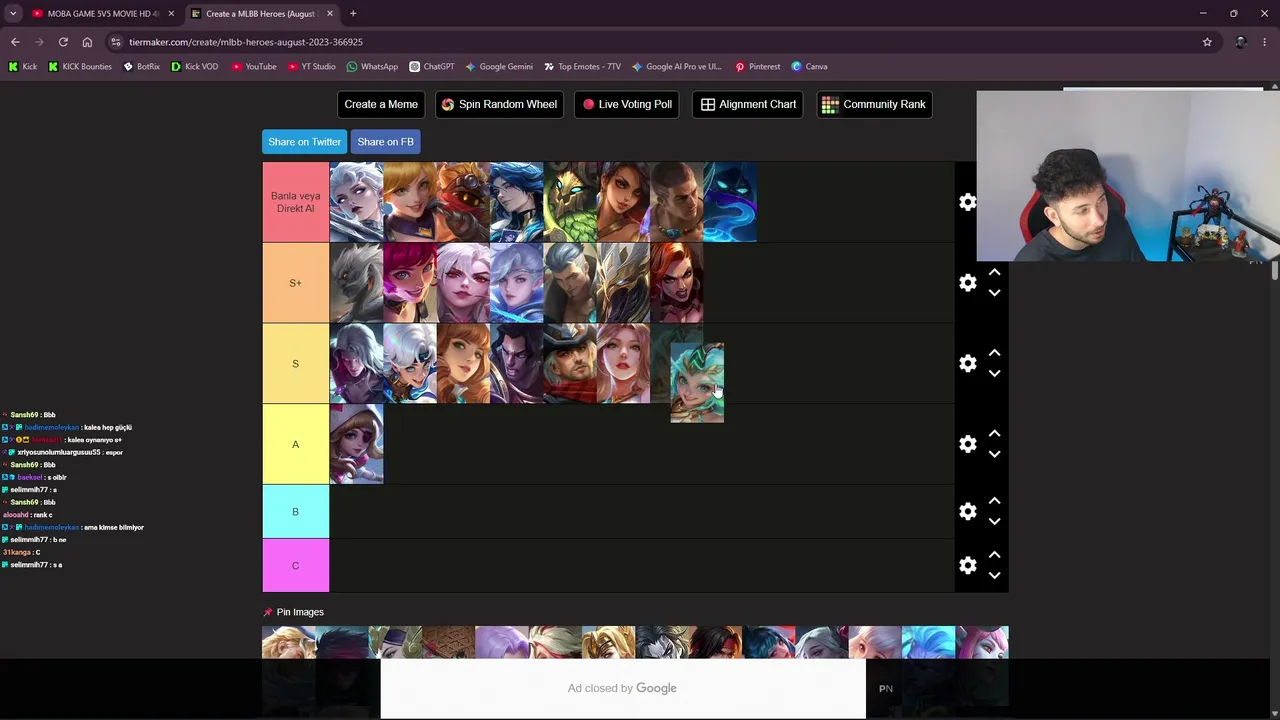Click the Banla veya Direkt Al tier label
The width and height of the screenshot is (1280, 720).
click(295, 202)
